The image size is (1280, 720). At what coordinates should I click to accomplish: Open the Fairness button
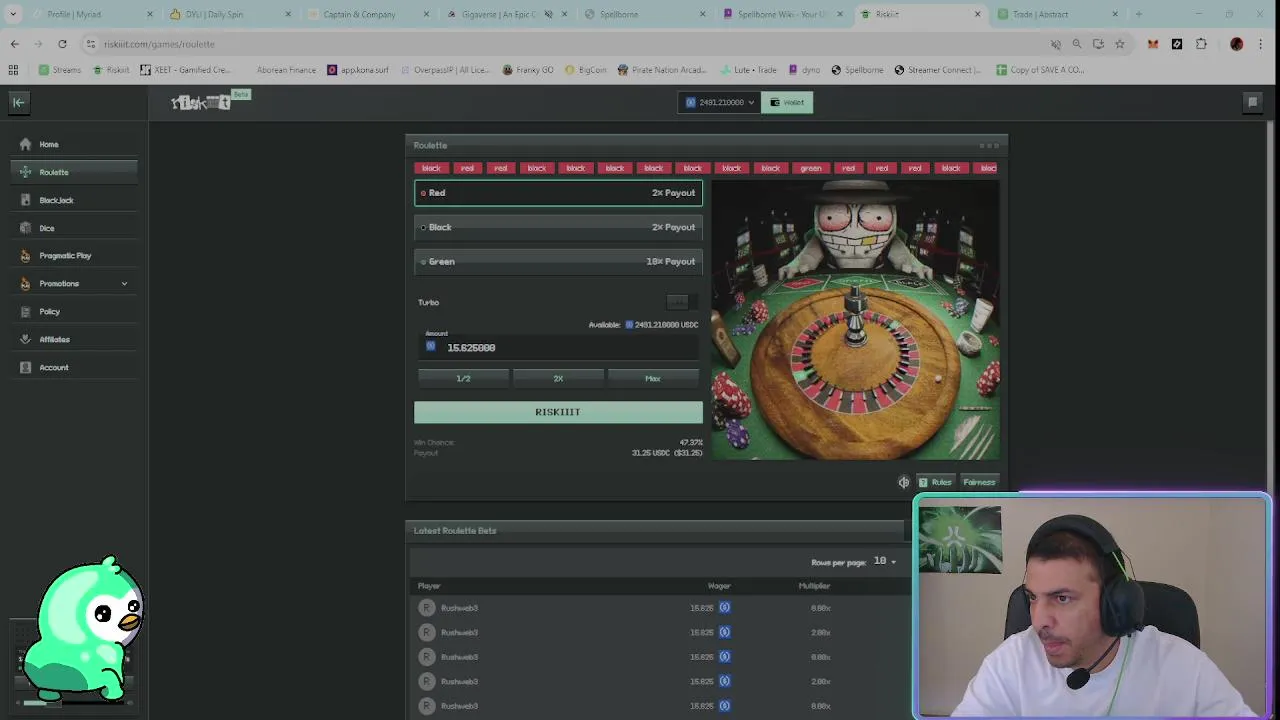[x=978, y=482]
